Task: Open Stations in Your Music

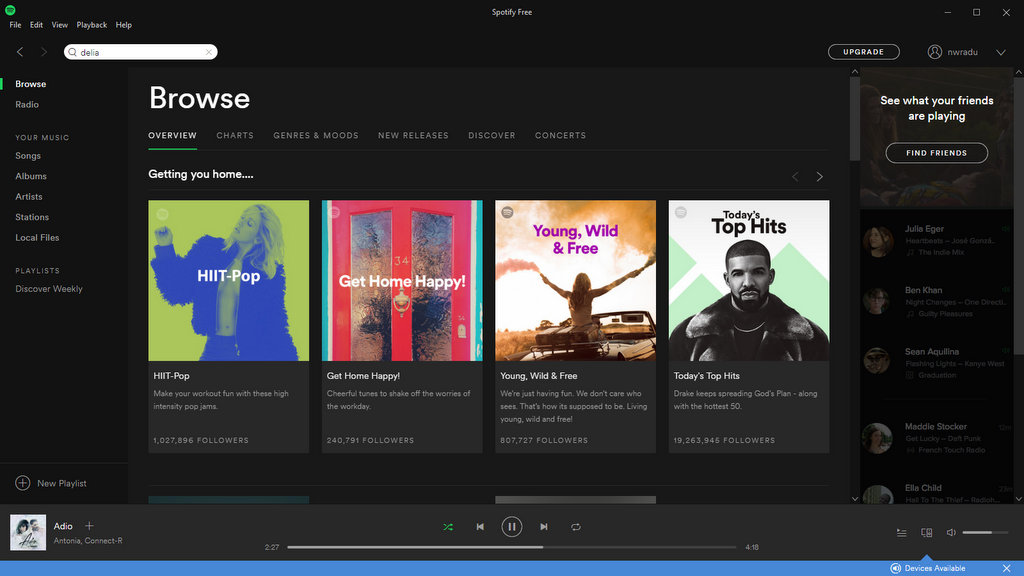Action: point(32,217)
